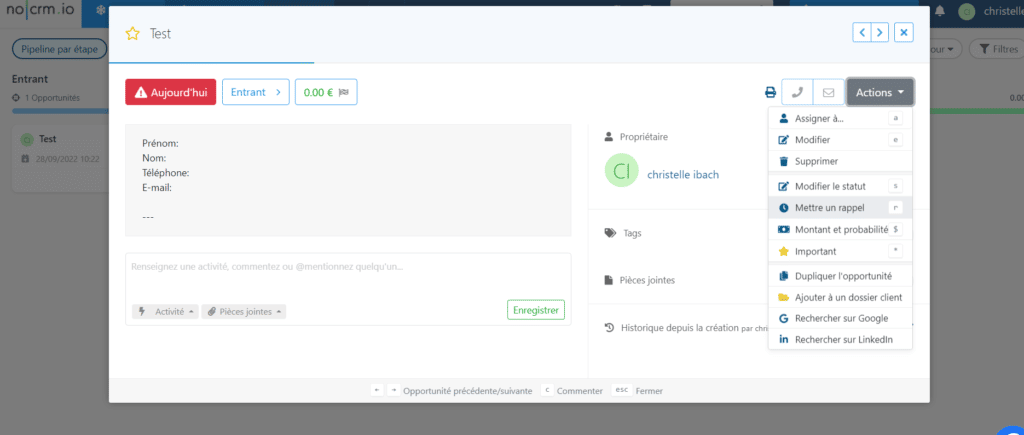The image size is (1024, 435).
Task: Click the nocrm.io logo
Action: click(39, 11)
